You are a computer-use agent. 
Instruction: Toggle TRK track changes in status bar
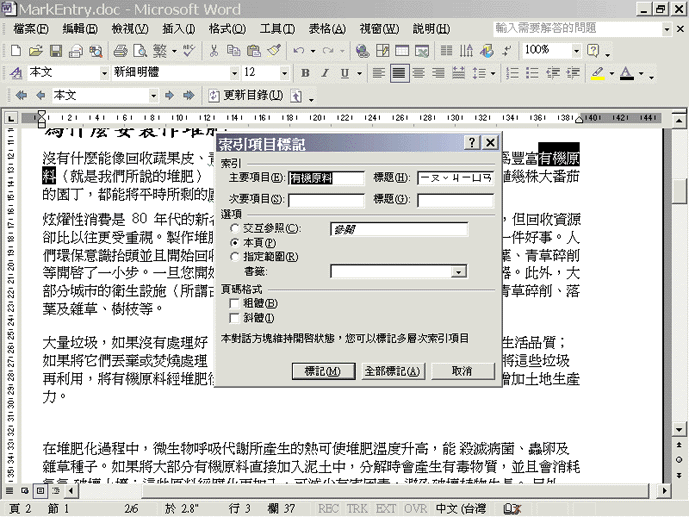click(357, 509)
